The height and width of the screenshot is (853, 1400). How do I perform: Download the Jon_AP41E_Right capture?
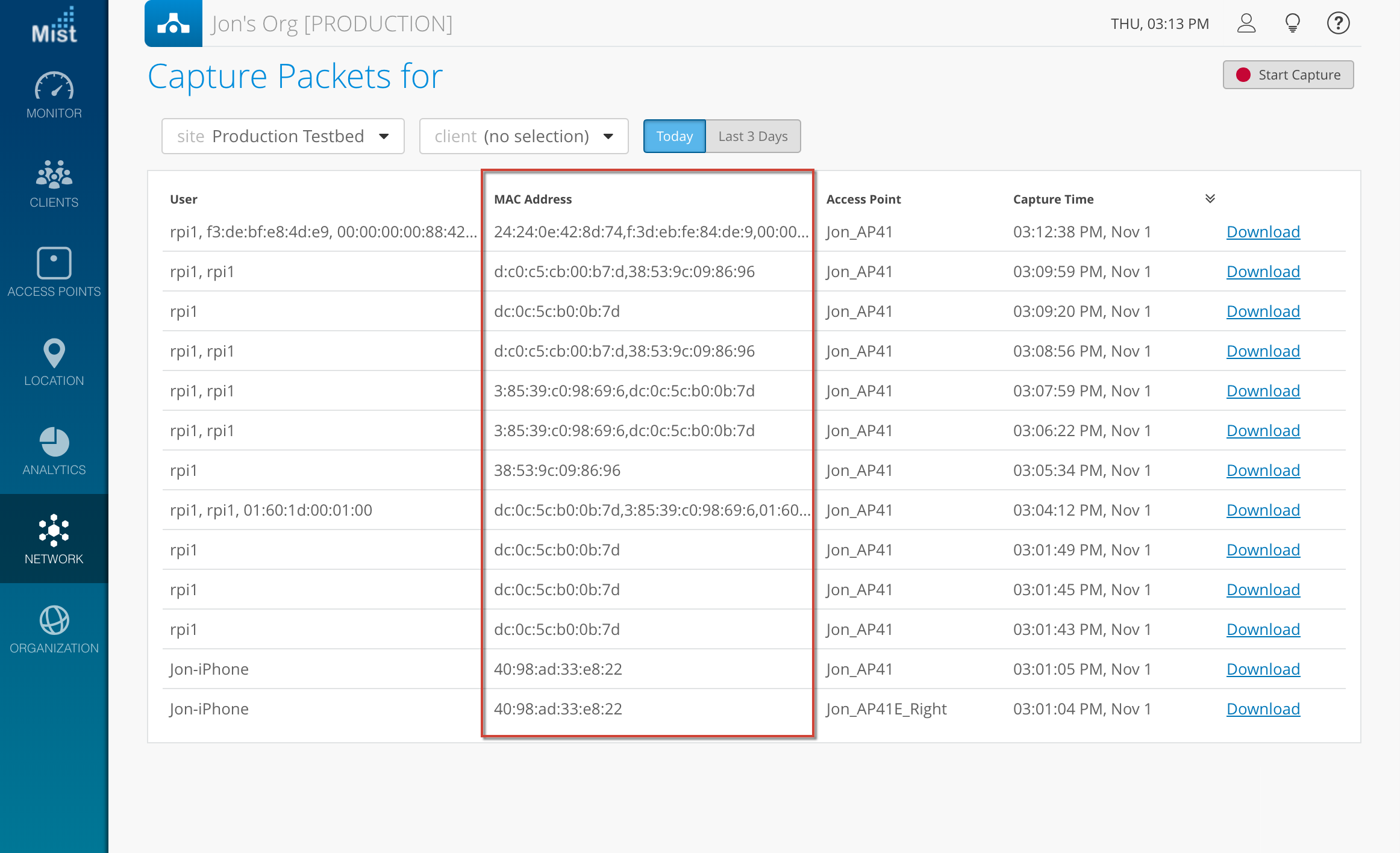(x=1263, y=709)
